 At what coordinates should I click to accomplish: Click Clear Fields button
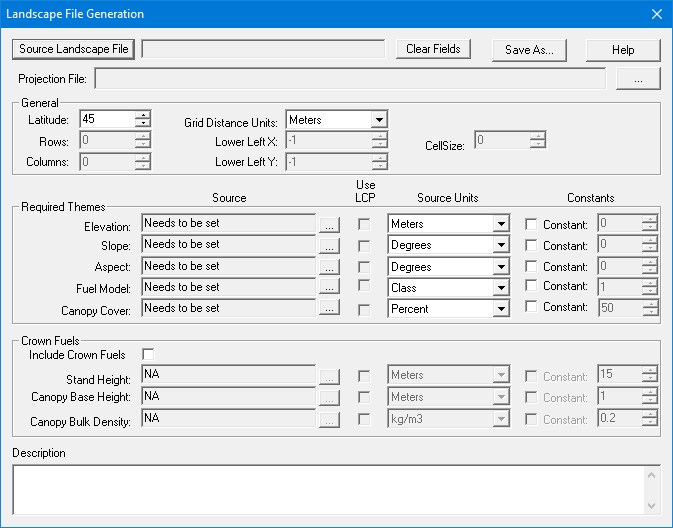coord(433,49)
